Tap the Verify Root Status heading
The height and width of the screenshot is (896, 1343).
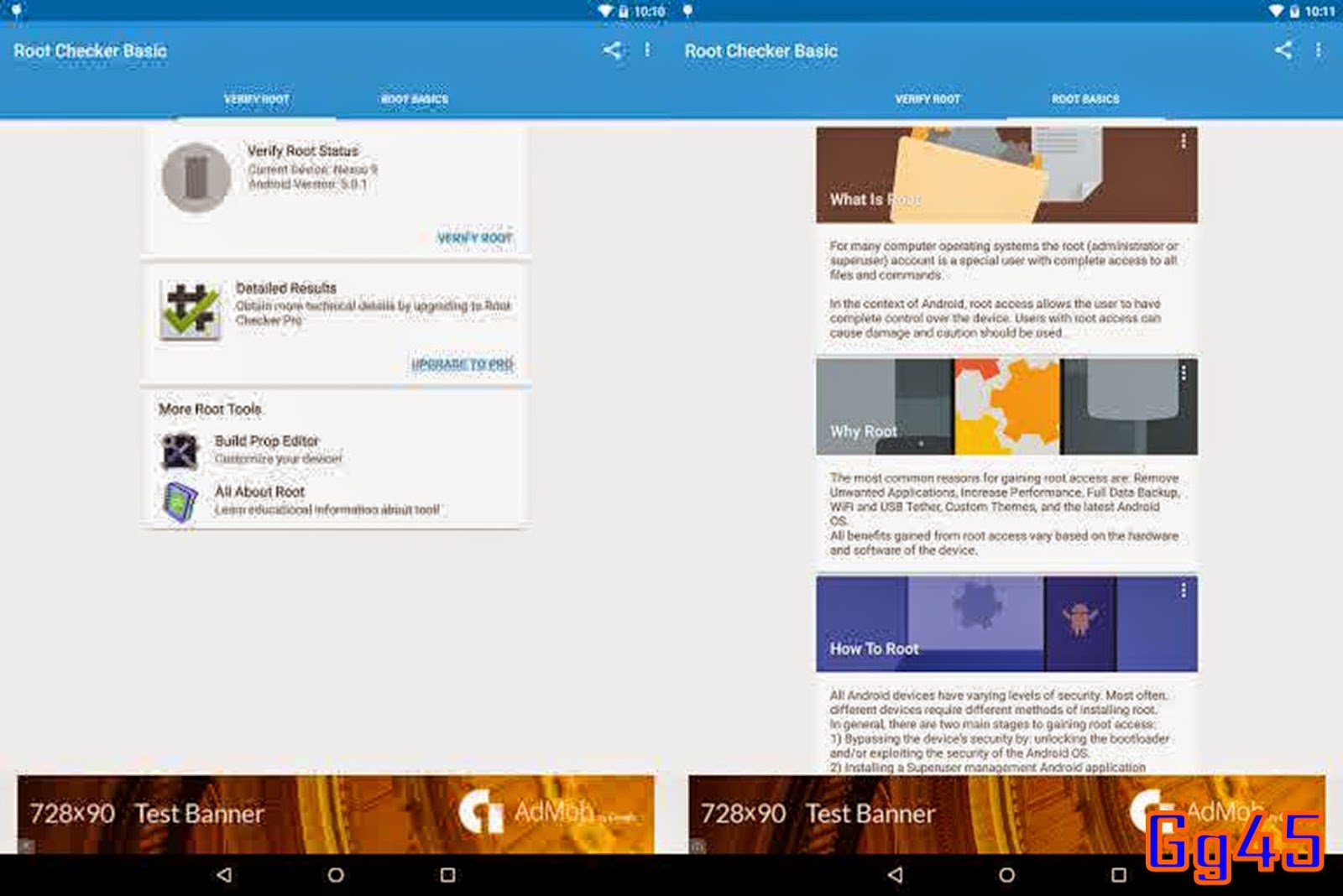click(303, 151)
